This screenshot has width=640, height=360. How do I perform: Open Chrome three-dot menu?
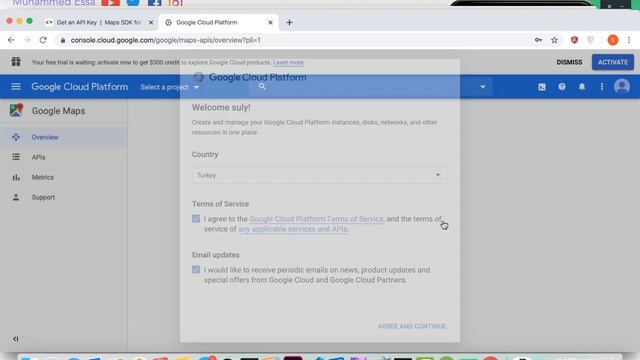click(x=629, y=40)
